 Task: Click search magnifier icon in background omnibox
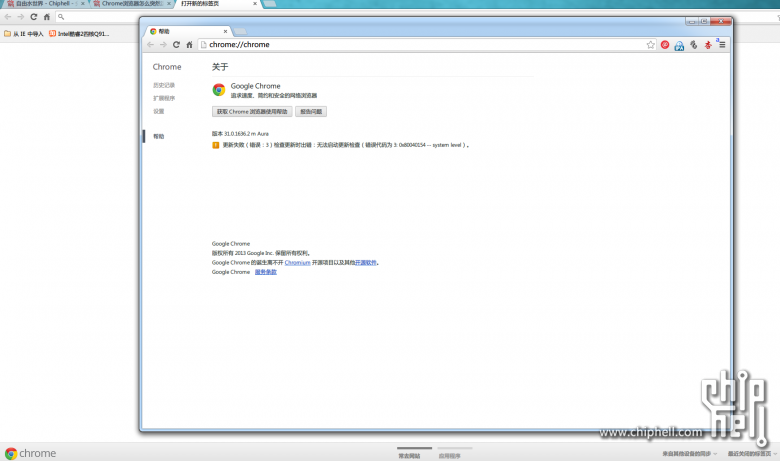61,17
